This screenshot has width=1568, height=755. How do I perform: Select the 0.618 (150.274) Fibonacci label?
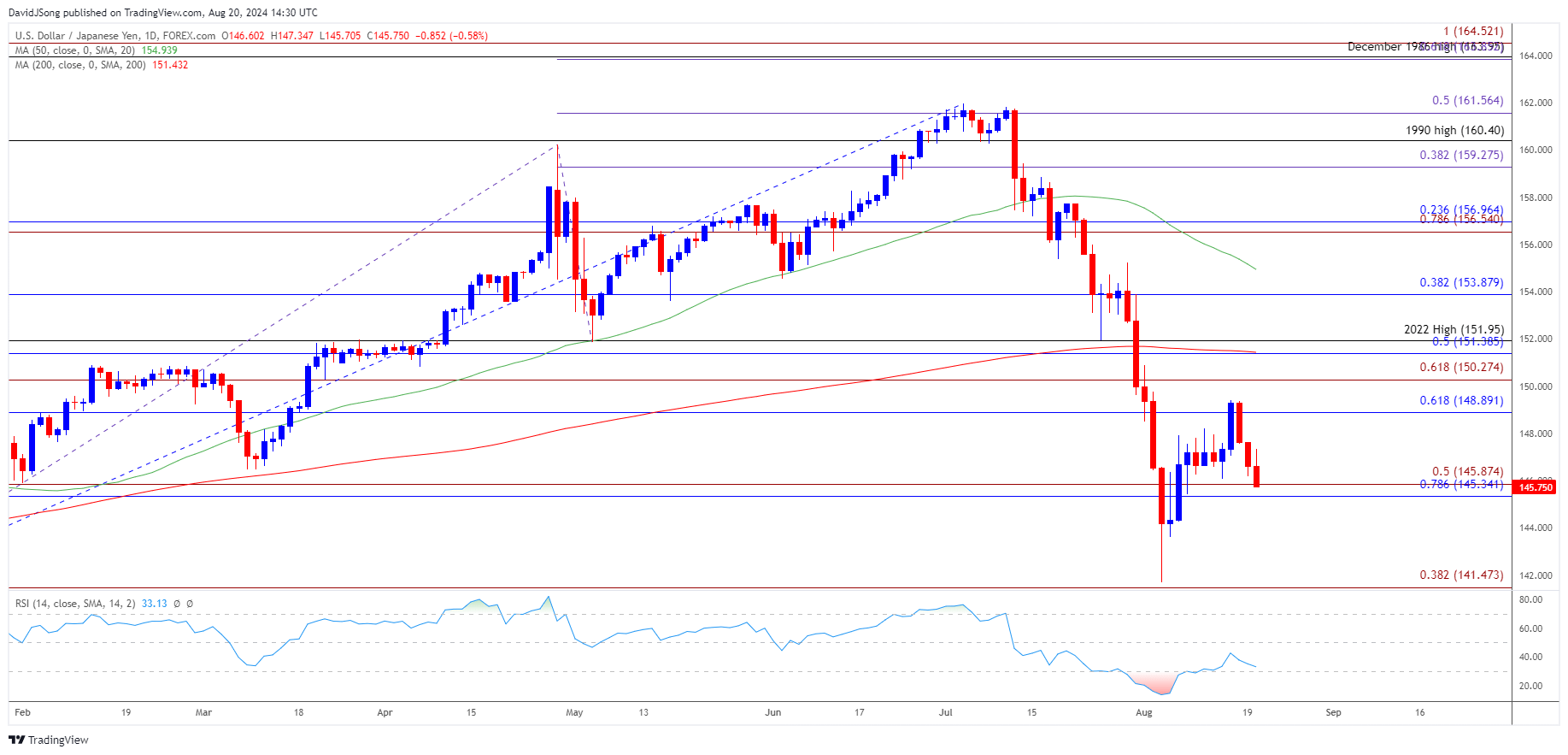1461,368
